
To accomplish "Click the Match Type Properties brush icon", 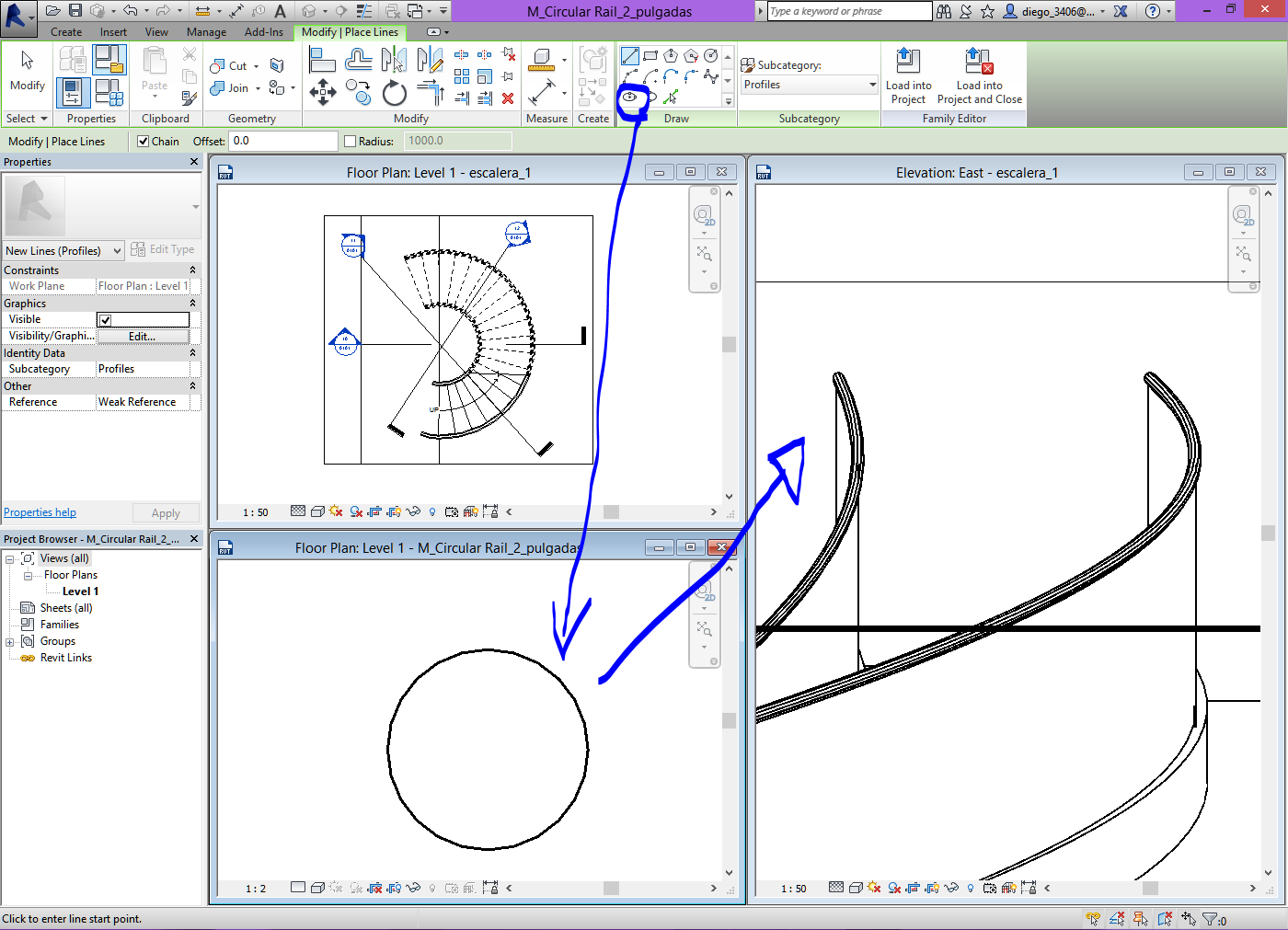I will click(189, 97).
